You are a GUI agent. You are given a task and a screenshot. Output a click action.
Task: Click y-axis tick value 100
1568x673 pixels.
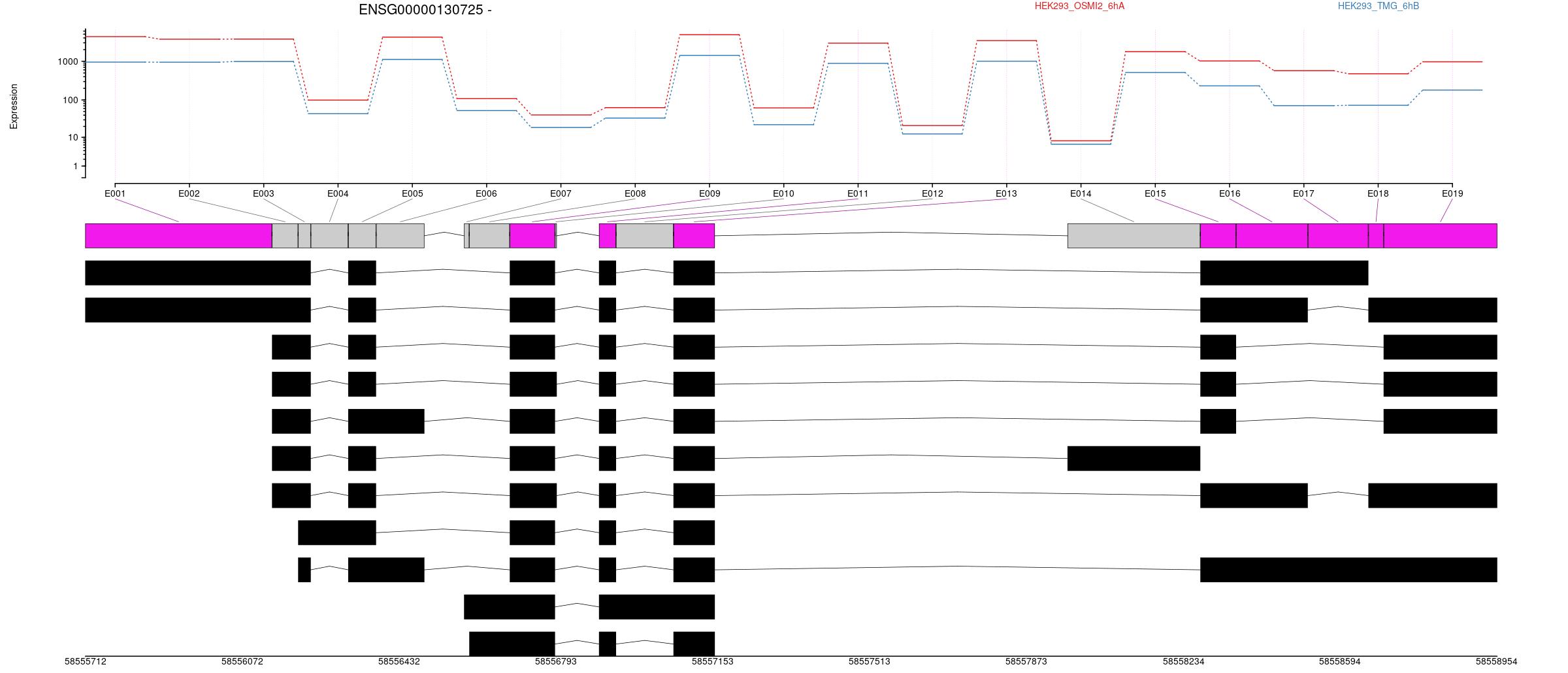[x=71, y=100]
